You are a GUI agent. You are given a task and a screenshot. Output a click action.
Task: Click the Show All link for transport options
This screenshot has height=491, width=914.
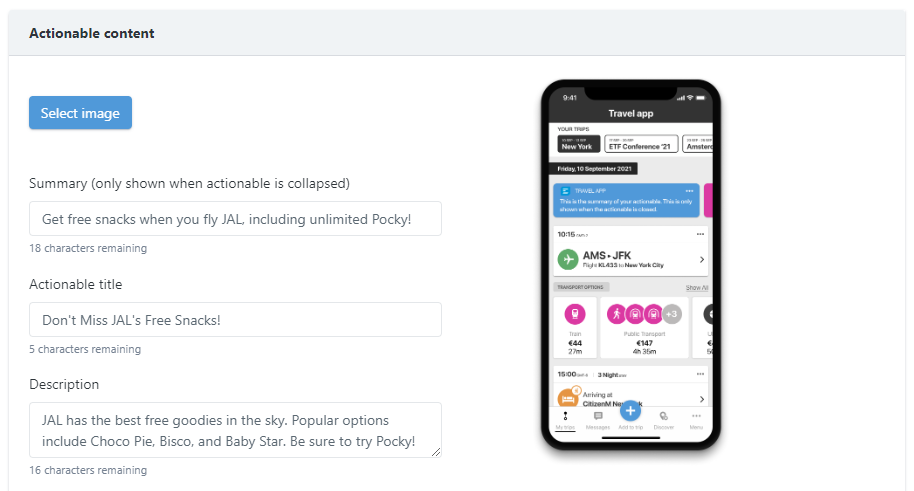pyautogui.click(x=697, y=288)
